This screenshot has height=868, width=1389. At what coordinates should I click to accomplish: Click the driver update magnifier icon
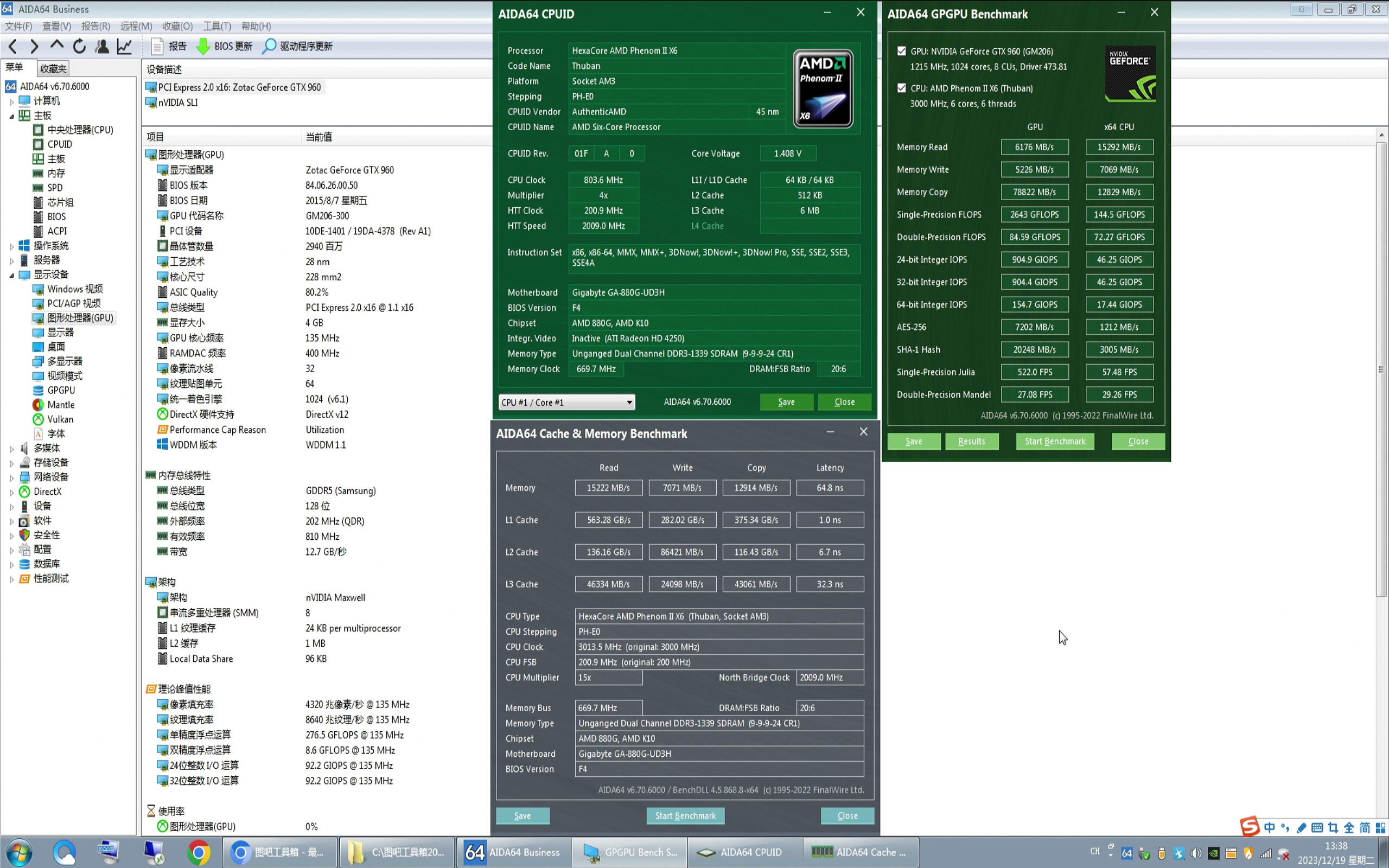point(269,46)
